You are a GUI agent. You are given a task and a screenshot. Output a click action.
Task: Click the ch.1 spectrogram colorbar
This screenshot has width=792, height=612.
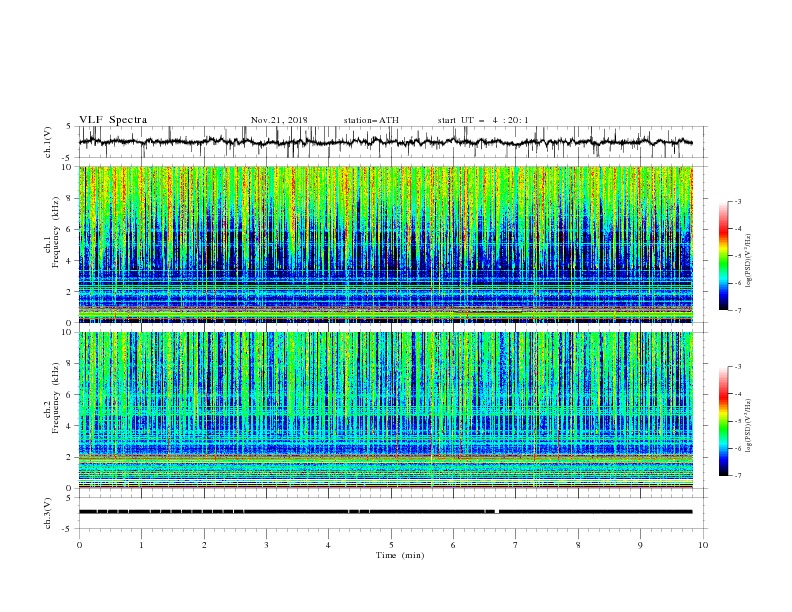click(x=723, y=256)
